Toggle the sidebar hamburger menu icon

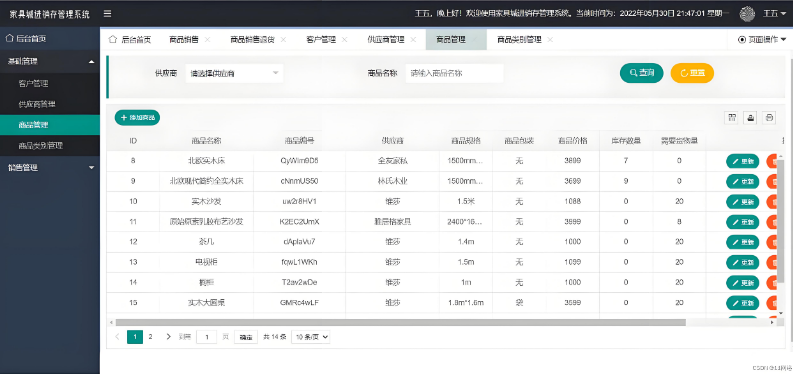(x=107, y=14)
